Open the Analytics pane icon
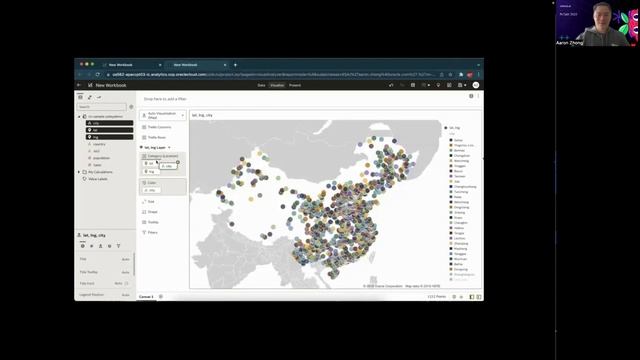 click(99, 97)
